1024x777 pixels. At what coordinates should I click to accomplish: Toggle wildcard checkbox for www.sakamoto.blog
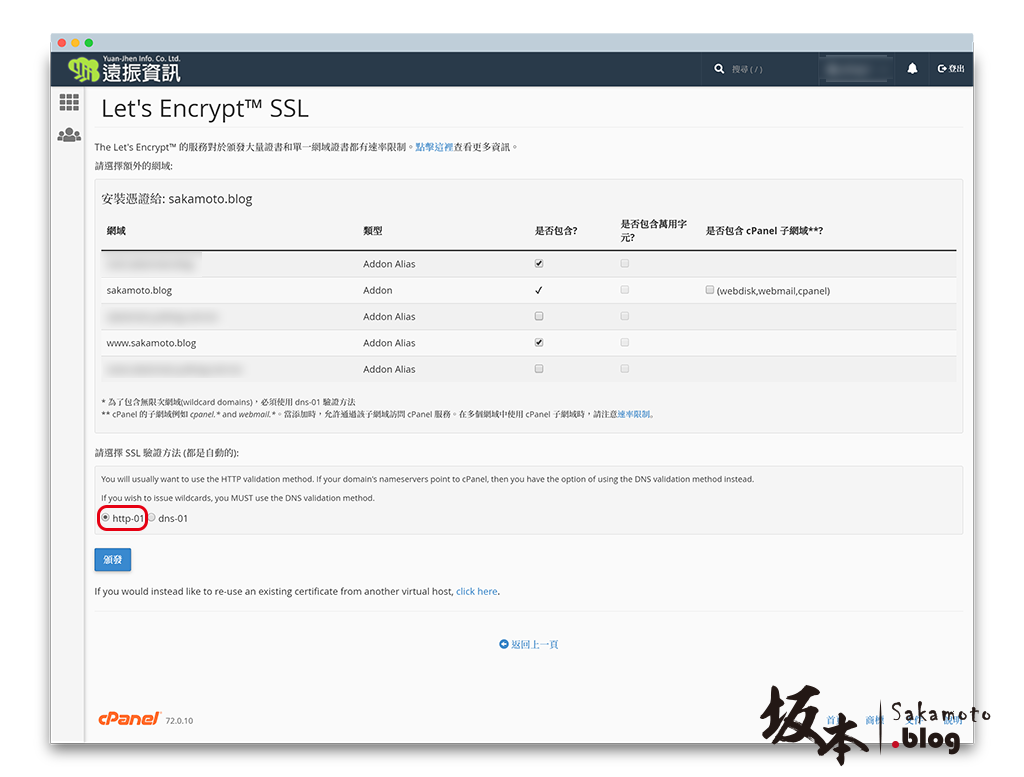tap(625, 342)
